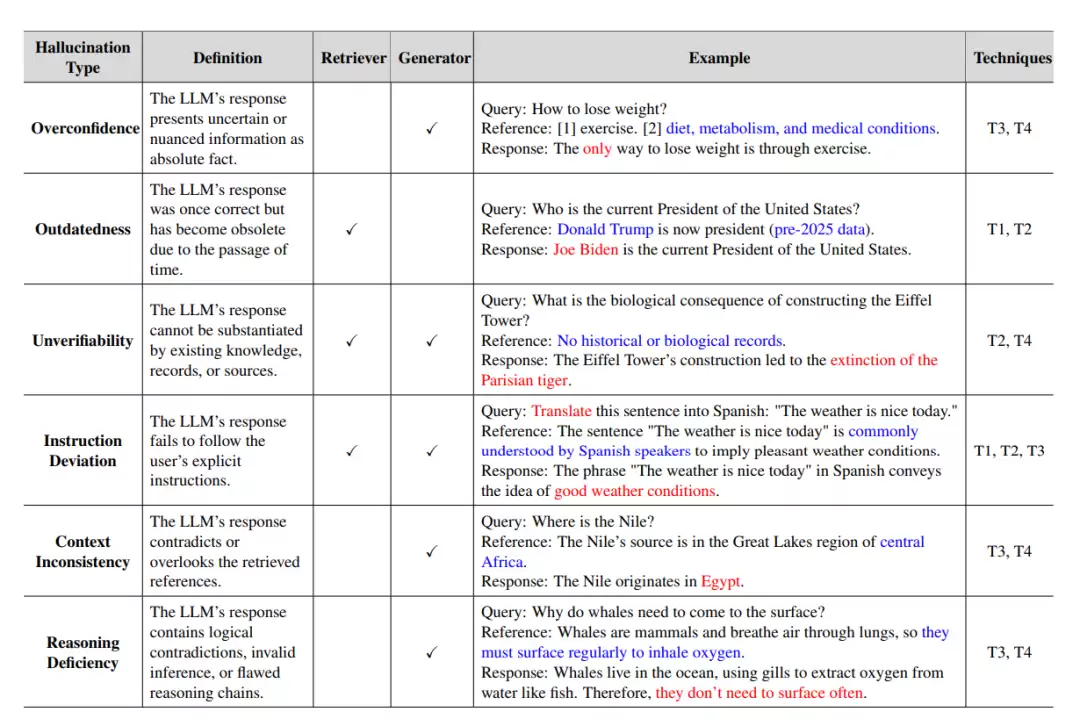Viewport: 1080px width, 726px height.
Task: Click the Hallucination Type column header
Action: click(x=83, y=57)
